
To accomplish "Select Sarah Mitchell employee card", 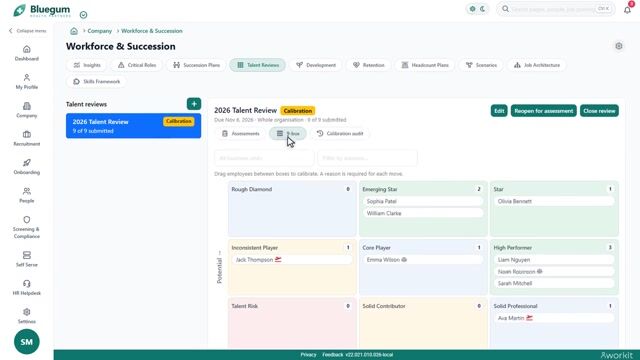I will pyautogui.click(x=554, y=283).
